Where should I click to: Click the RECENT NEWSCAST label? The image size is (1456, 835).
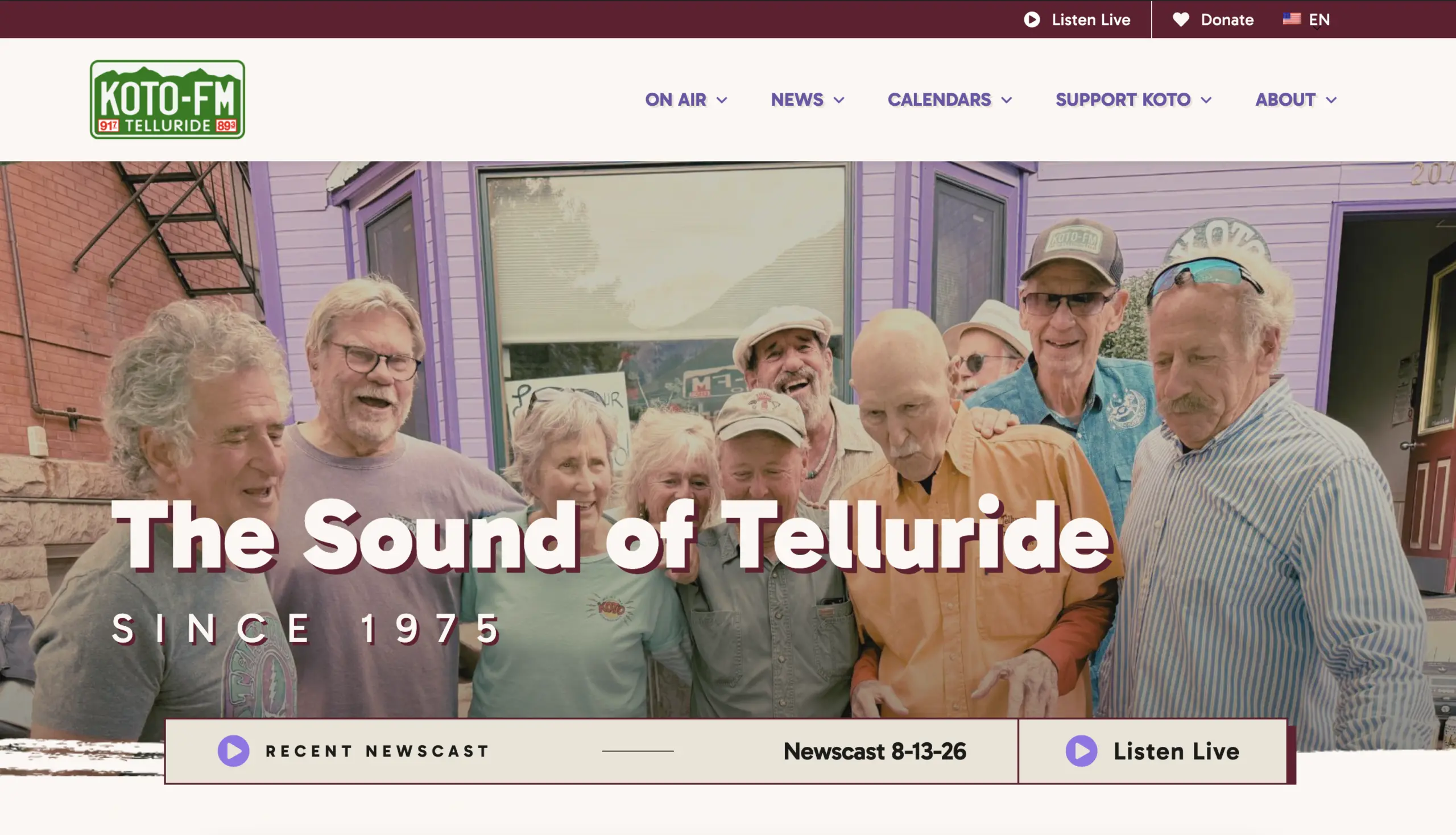[377, 751]
